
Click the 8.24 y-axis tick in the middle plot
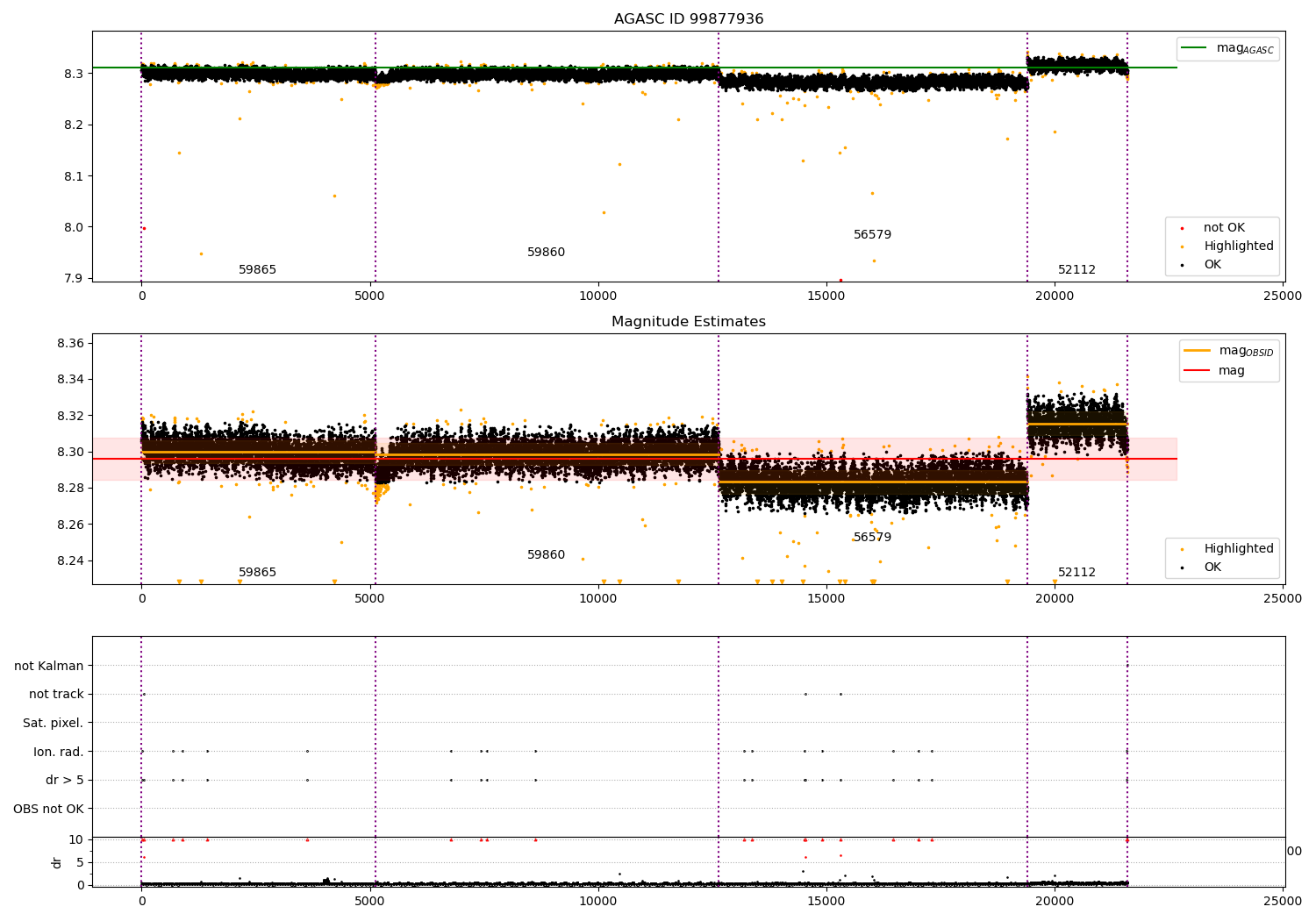tap(70, 561)
